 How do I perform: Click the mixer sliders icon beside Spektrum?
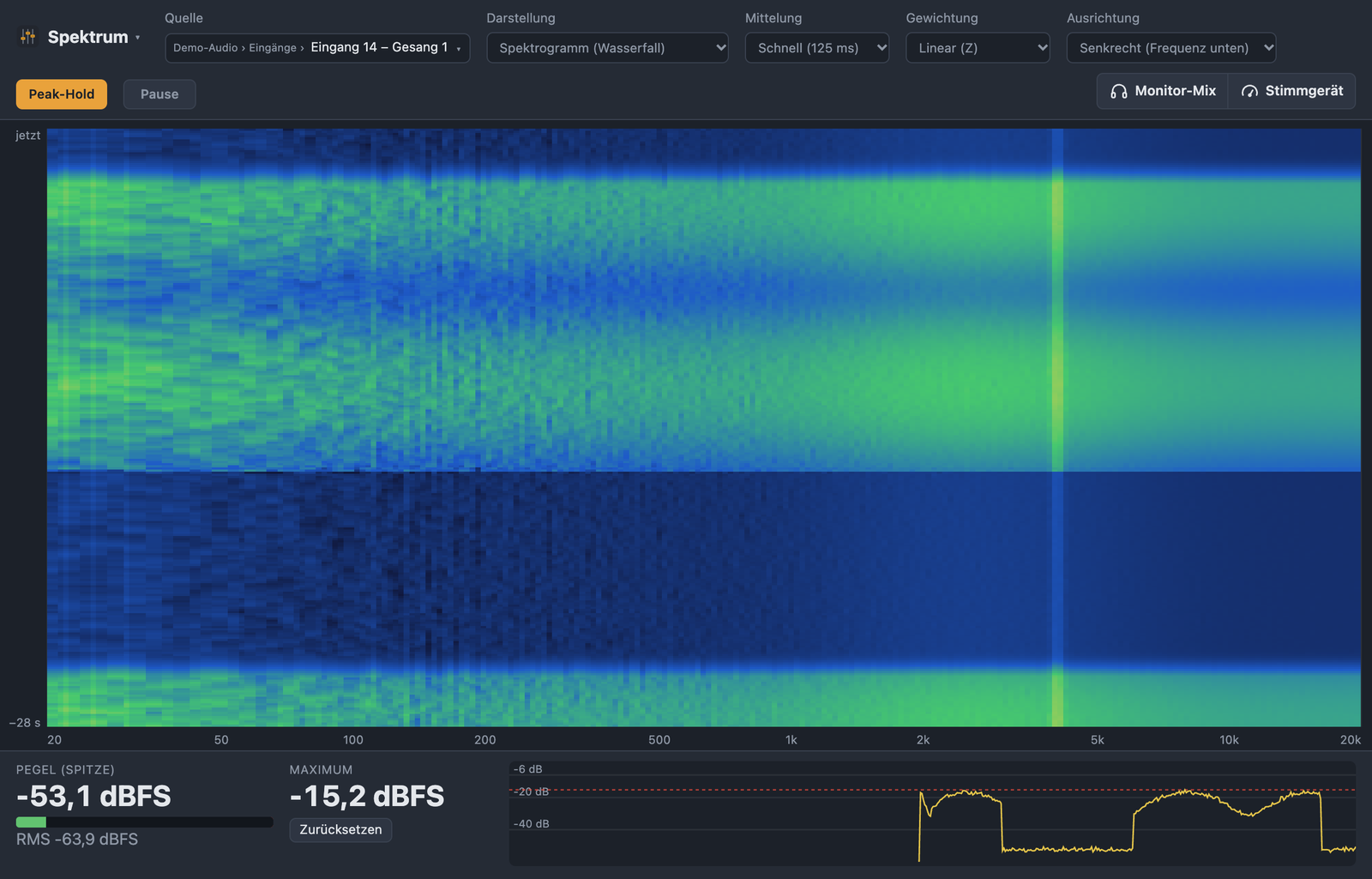pyautogui.click(x=28, y=37)
